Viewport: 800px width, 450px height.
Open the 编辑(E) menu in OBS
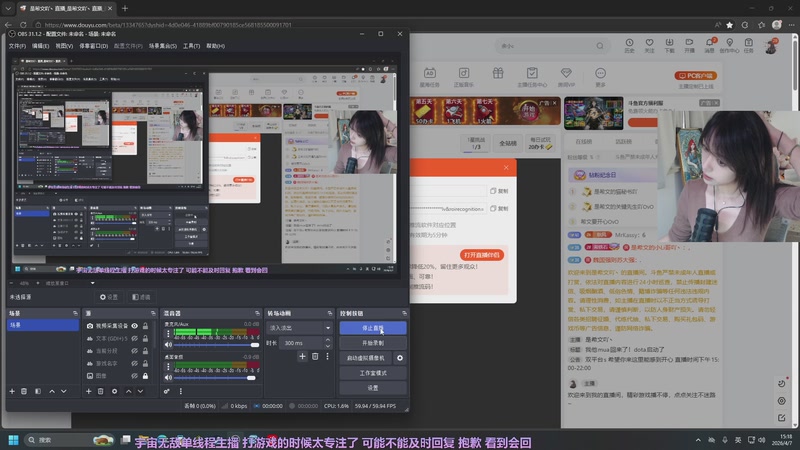40,46
